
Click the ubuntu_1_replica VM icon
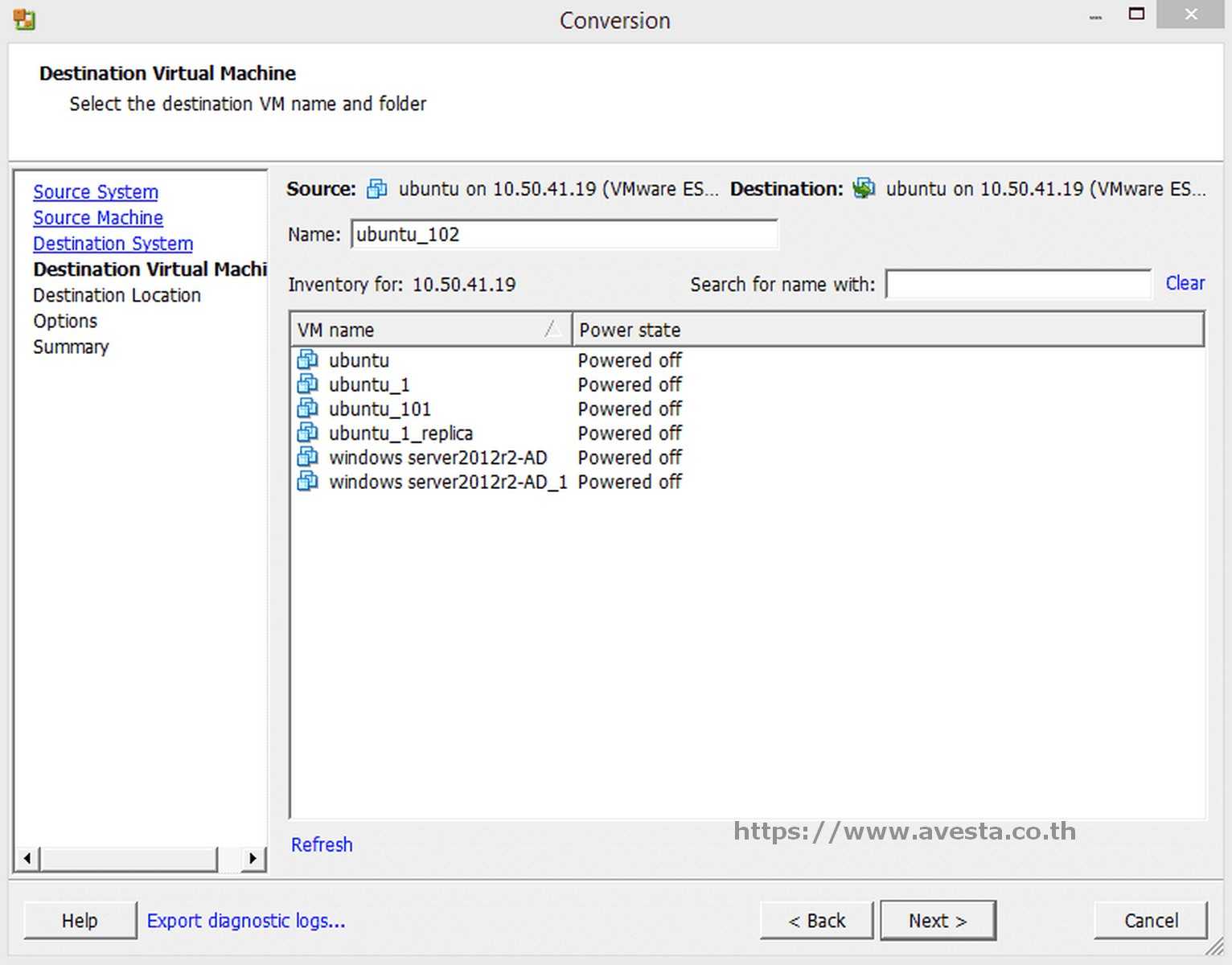306,432
